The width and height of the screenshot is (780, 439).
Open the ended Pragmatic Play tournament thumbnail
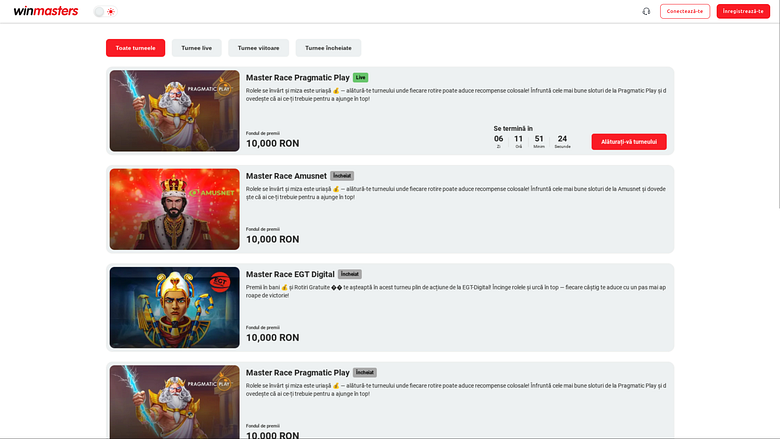pyautogui.click(x=175, y=402)
